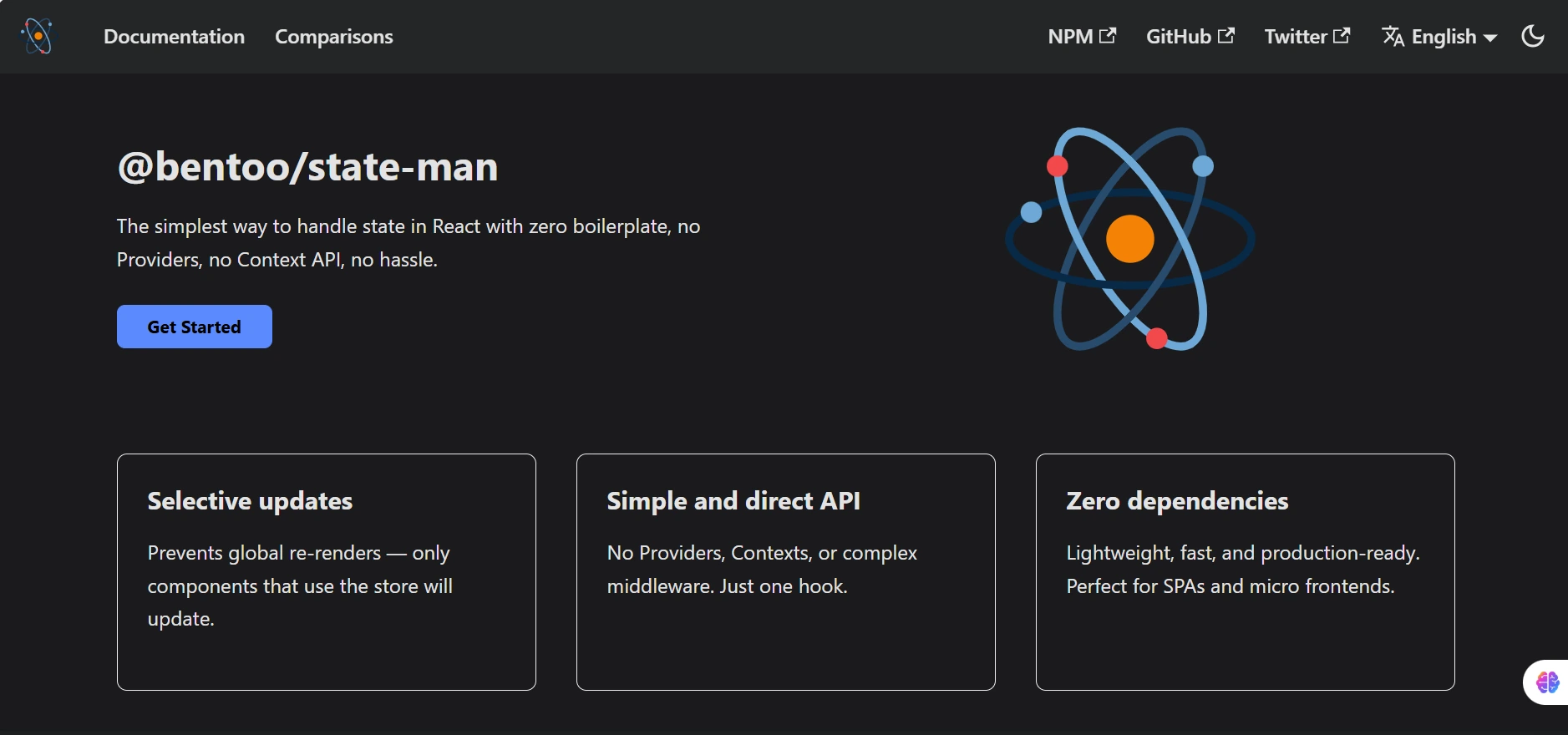
Task: Open the Twitter link
Action: click(1296, 37)
